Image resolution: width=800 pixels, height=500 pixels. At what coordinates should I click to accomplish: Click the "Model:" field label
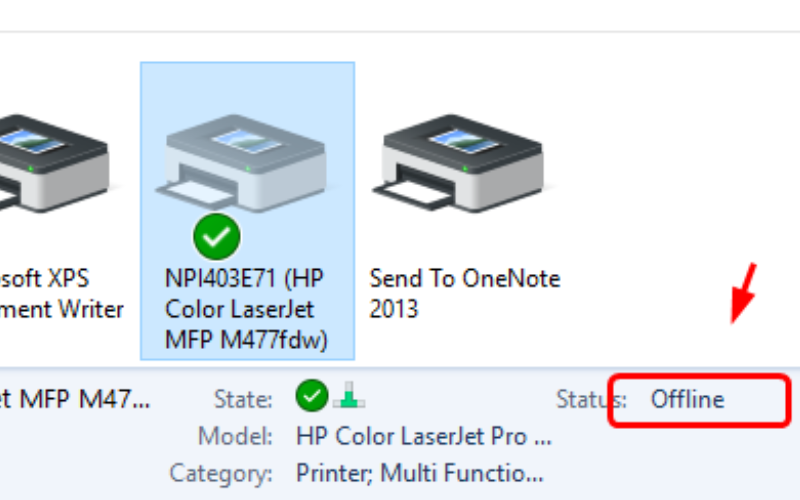(x=236, y=437)
